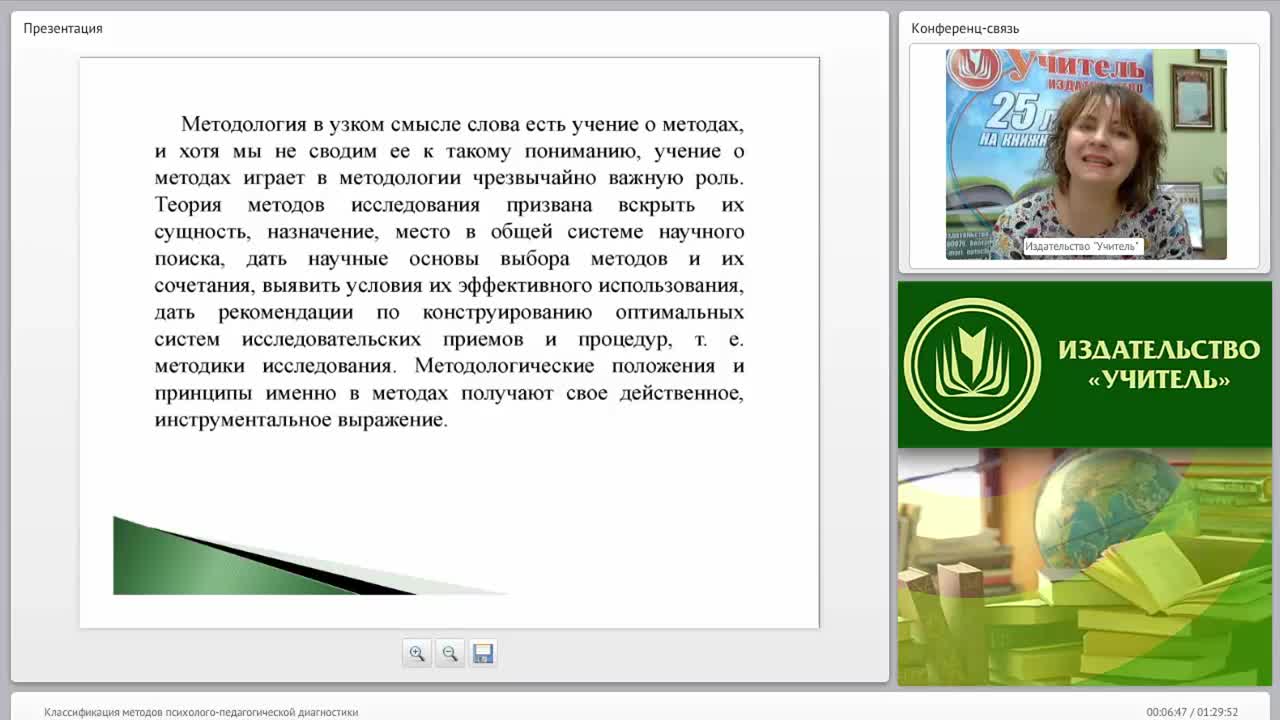Open the webcam video of the presenter
This screenshot has width=1280, height=720.
pyautogui.click(x=1086, y=154)
